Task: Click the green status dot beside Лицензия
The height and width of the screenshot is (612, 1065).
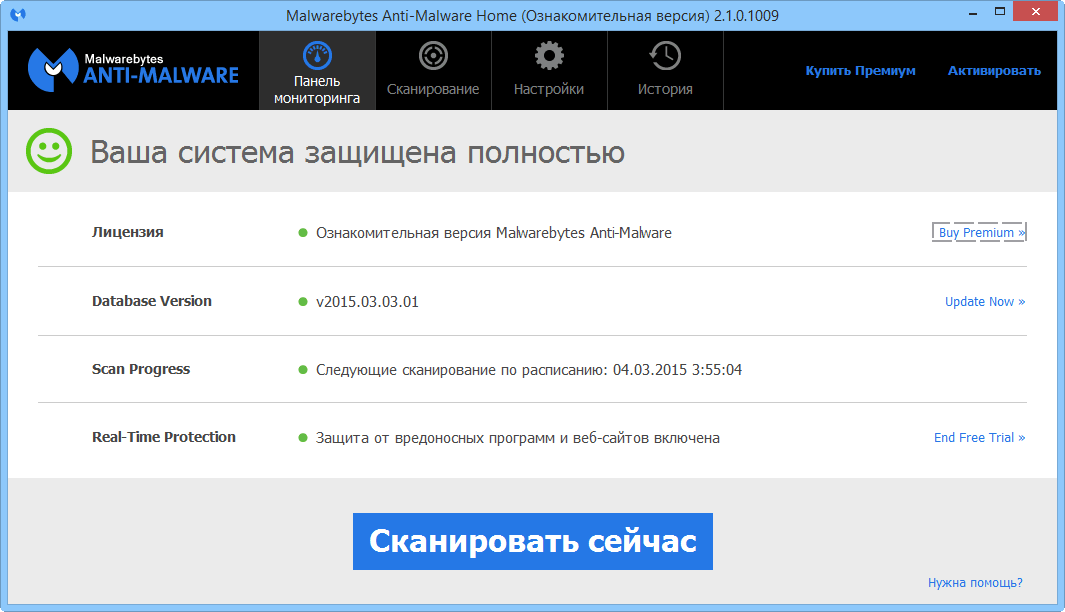Action: [303, 233]
